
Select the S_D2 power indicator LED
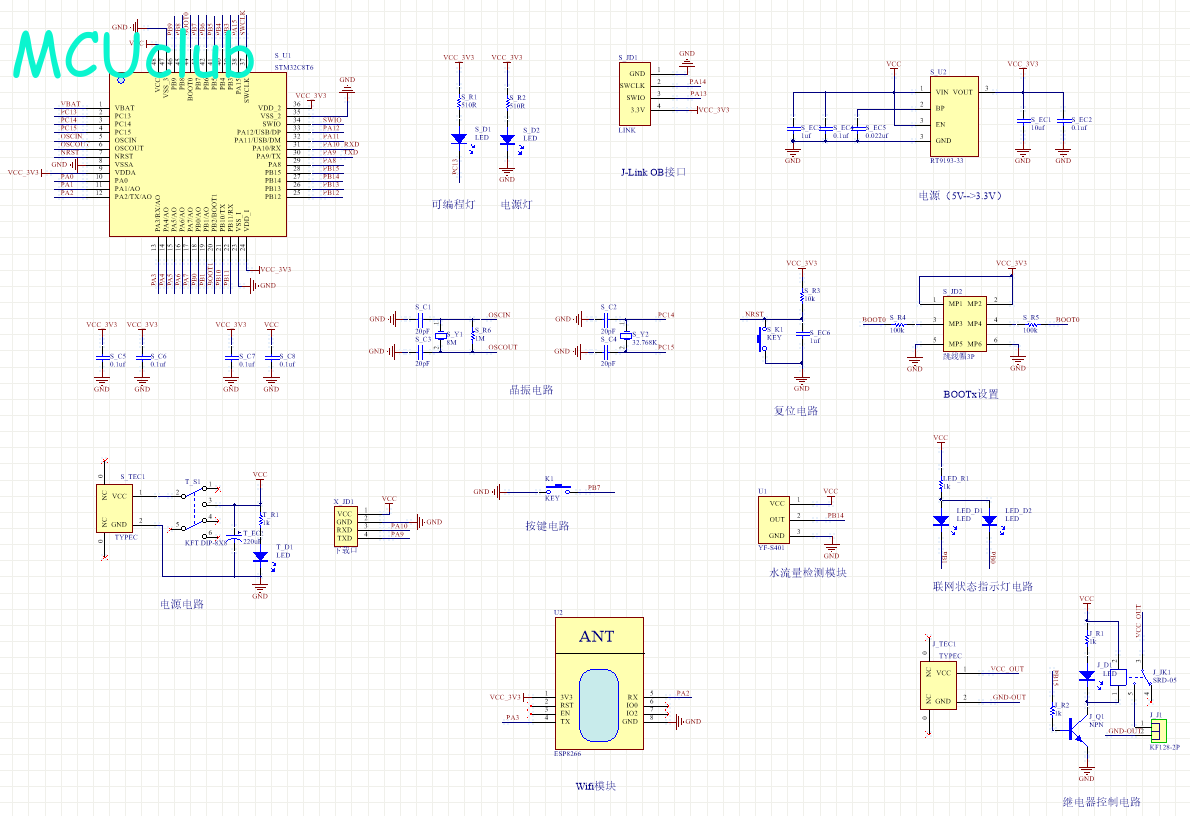tap(508, 140)
